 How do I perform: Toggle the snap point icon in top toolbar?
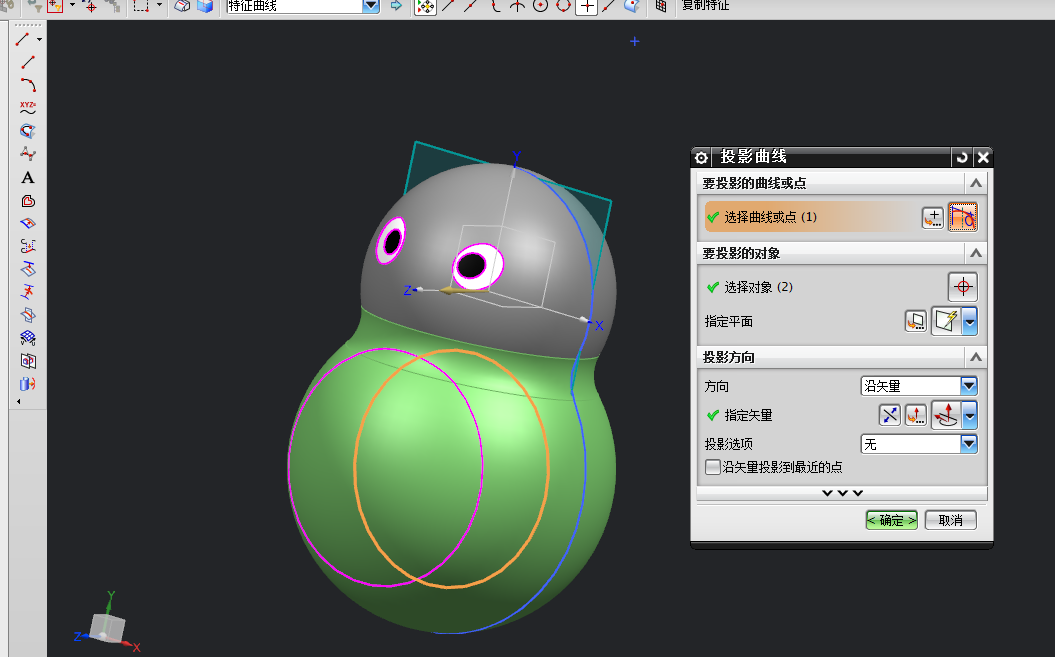[x=427, y=8]
